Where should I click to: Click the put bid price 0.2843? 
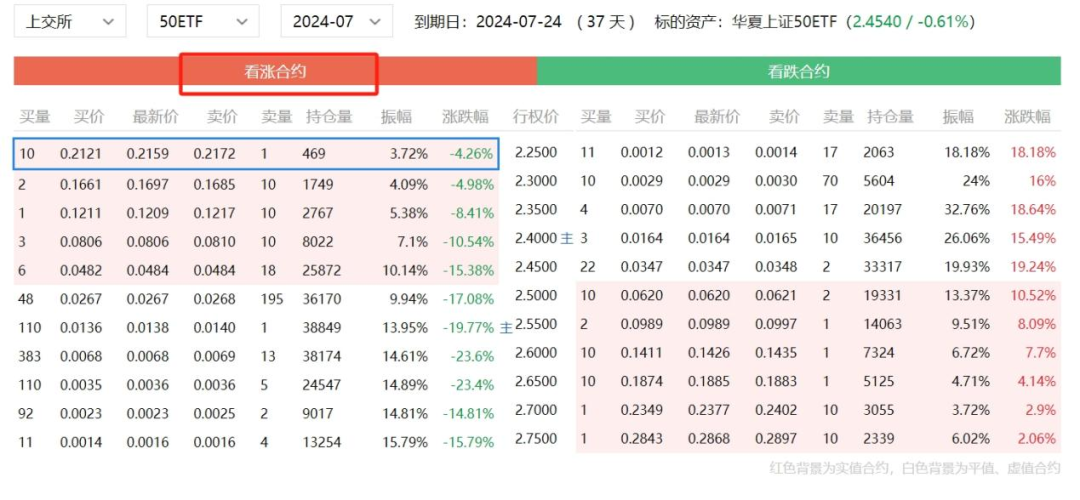pos(641,439)
